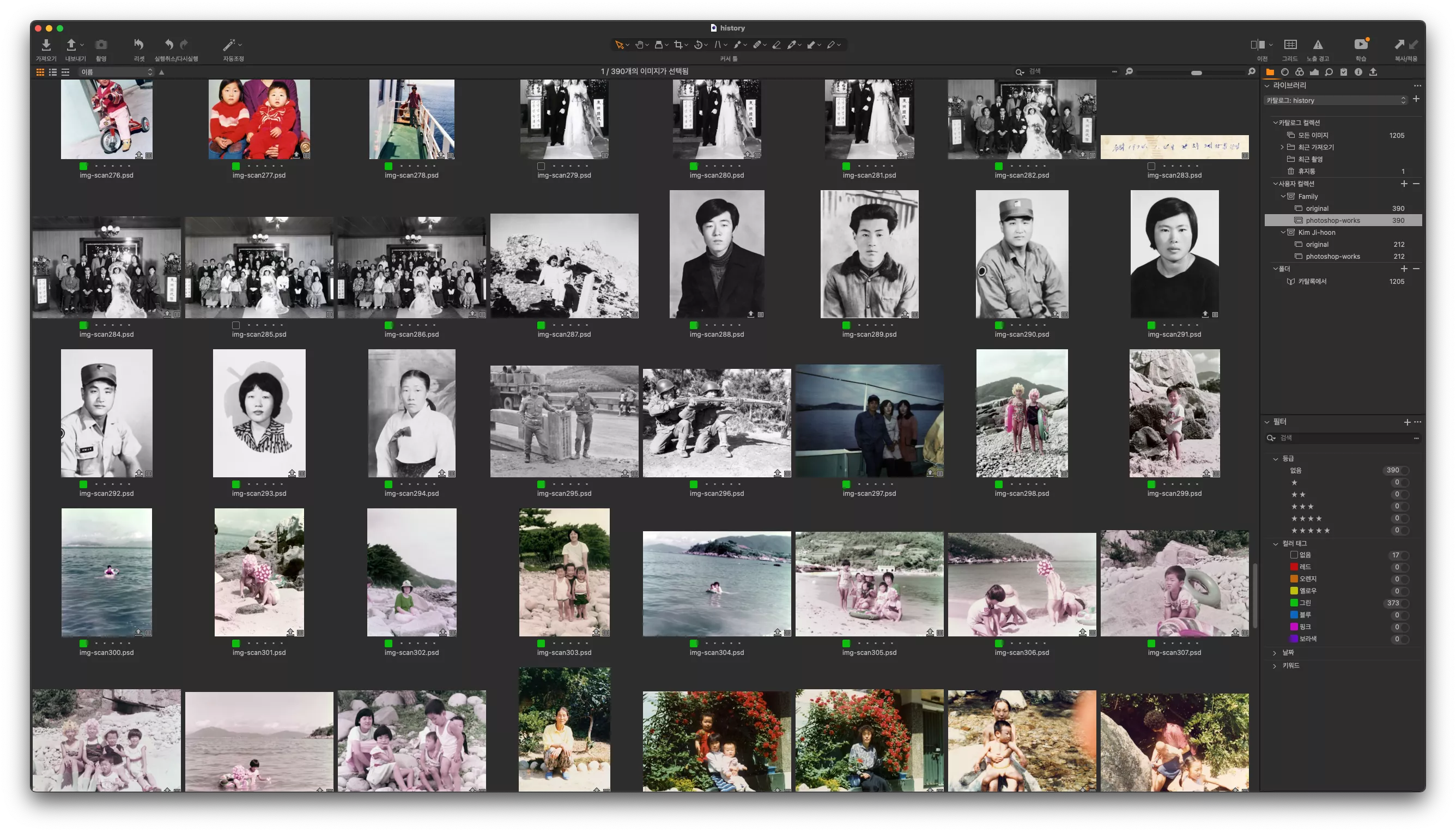Screen dimensions: 1456x832
Task: Switch to the Color tool tab
Action: [1300, 72]
